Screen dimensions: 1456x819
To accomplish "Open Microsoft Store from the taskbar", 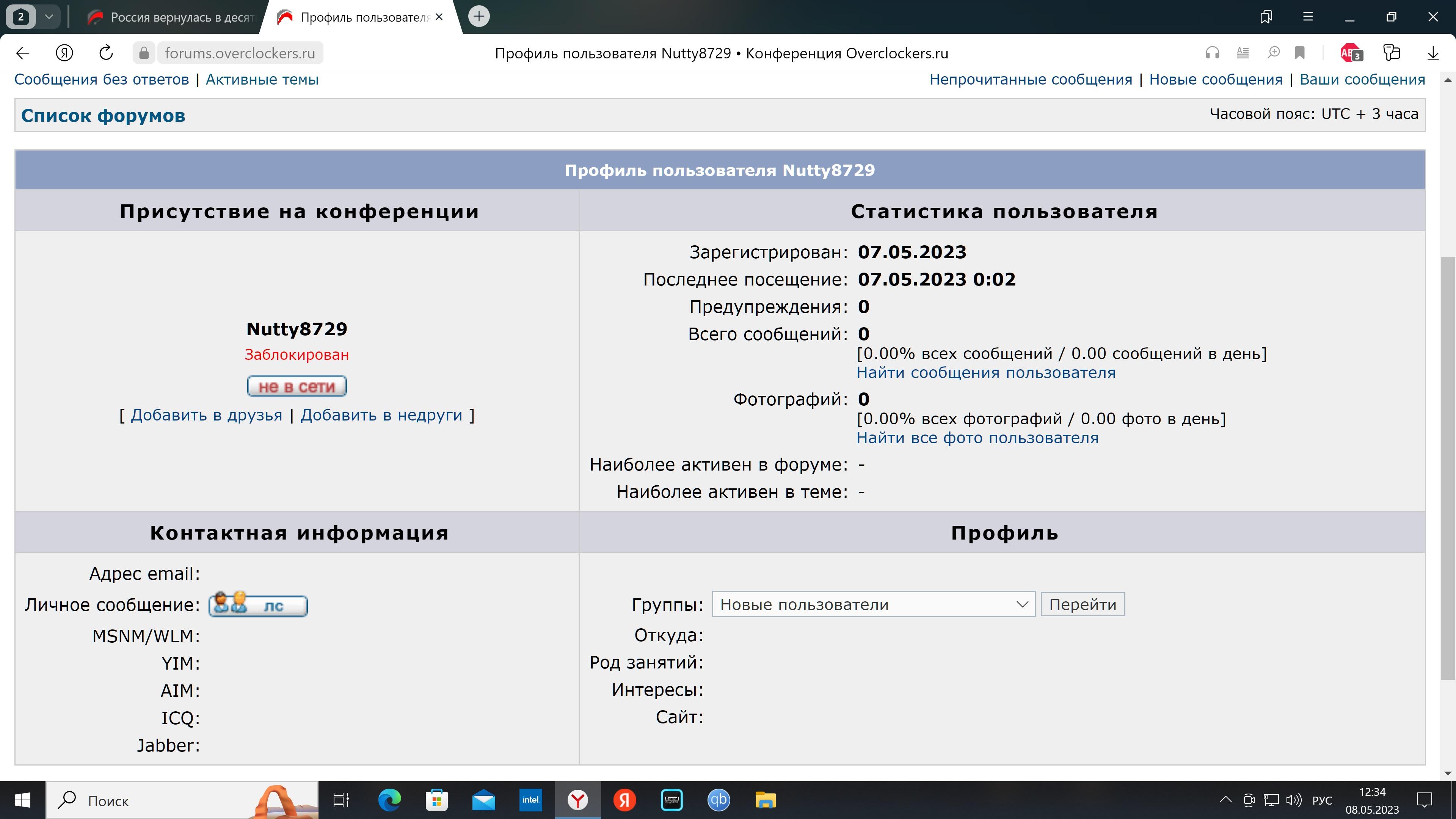I will (436, 800).
